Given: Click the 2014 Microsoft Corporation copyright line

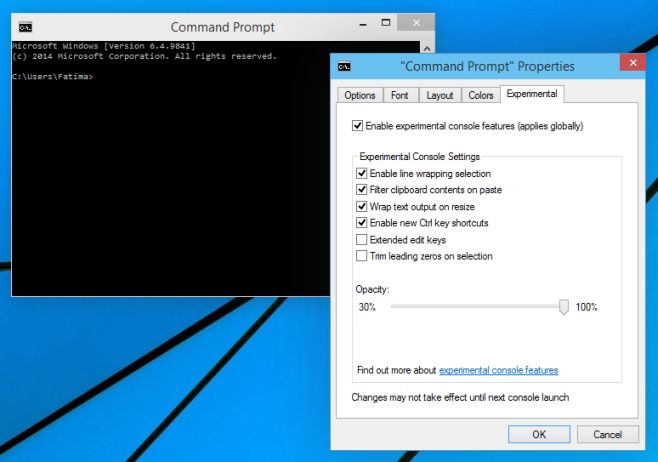Looking at the screenshot, I should coord(144,56).
